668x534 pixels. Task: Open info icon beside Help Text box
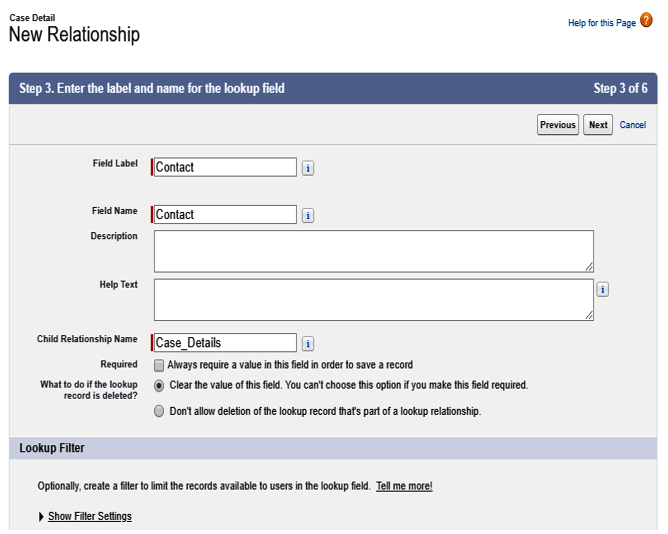[602, 289]
